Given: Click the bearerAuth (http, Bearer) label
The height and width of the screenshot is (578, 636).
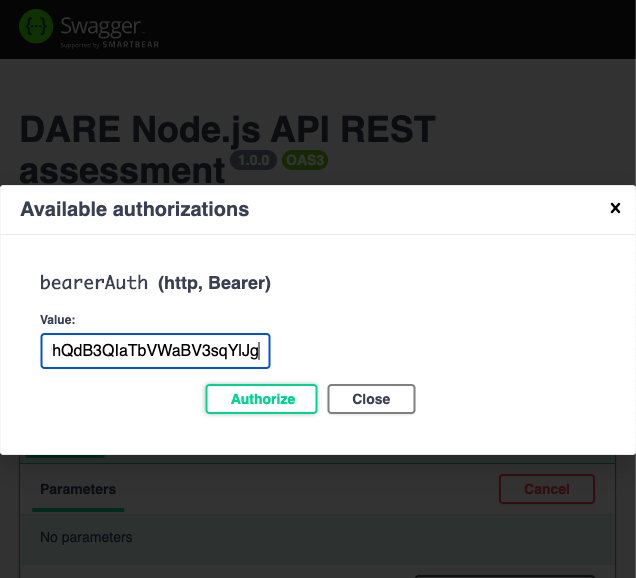Looking at the screenshot, I should (155, 283).
